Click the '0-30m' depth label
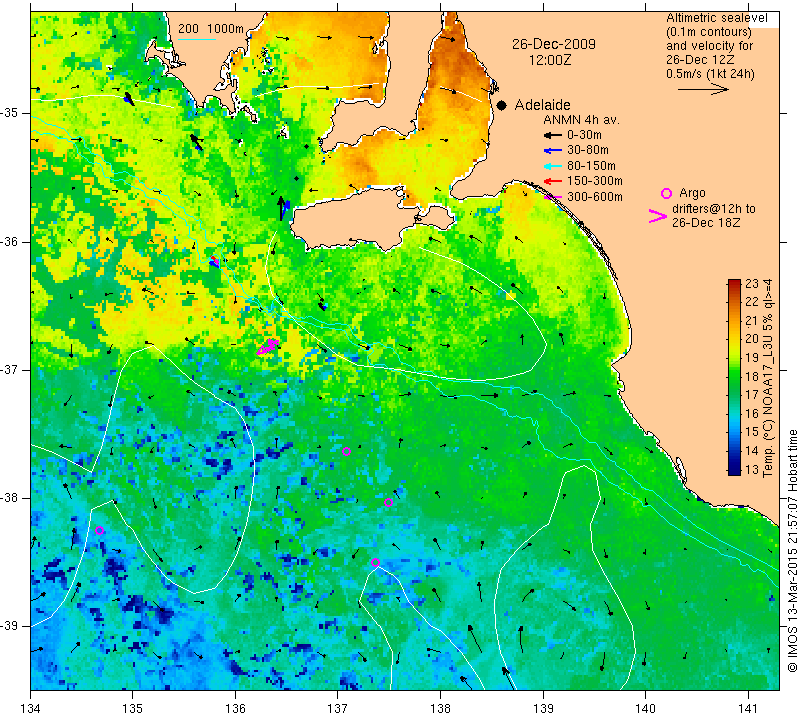The height and width of the screenshot is (720, 800). click(x=584, y=135)
